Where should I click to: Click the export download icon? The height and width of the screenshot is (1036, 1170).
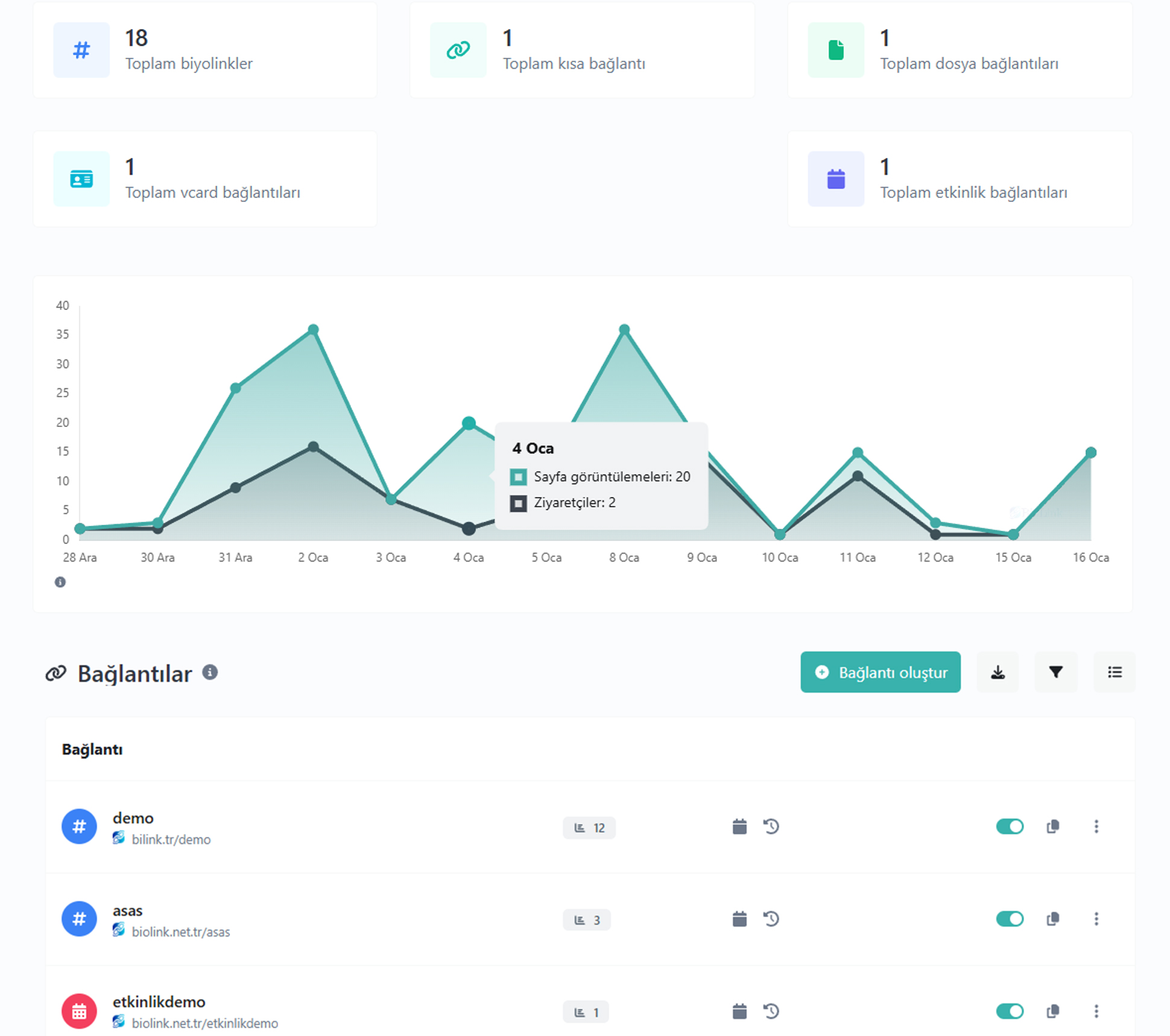pos(998,672)
